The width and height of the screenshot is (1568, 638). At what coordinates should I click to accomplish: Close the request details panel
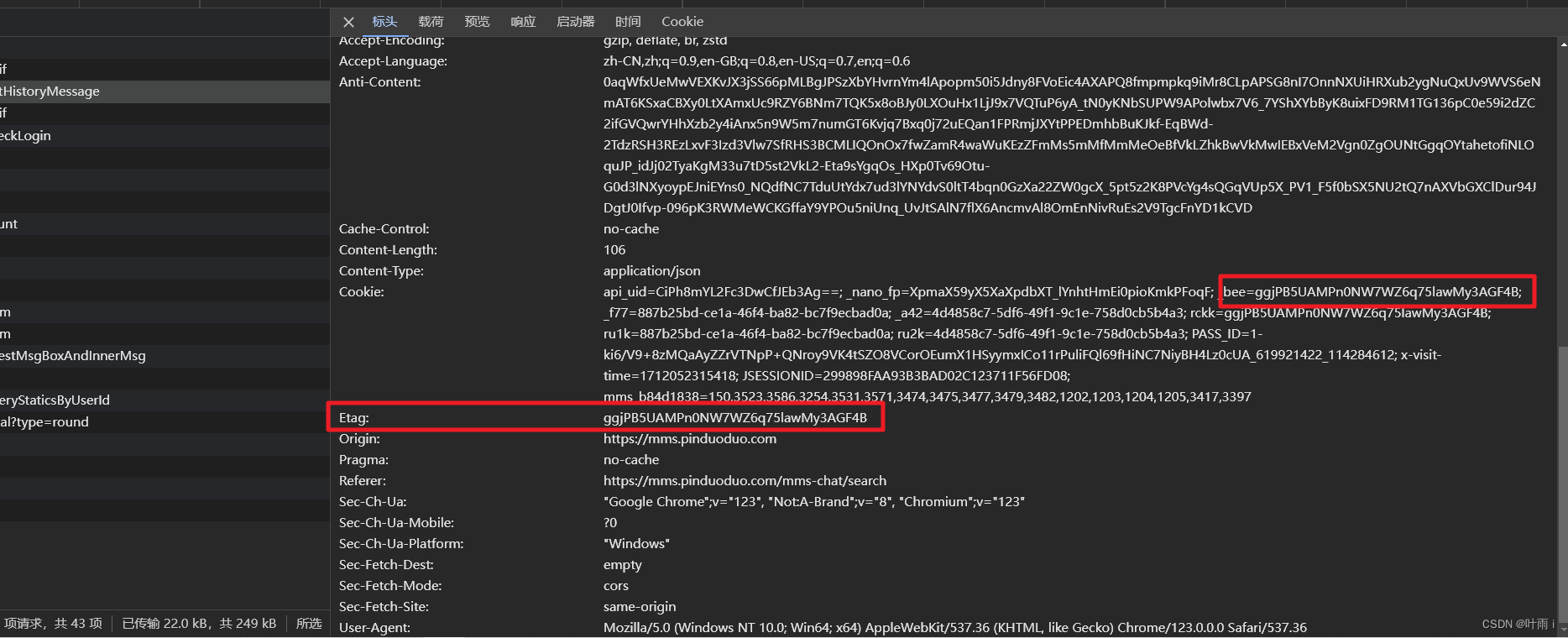click(x=348, y=22)
